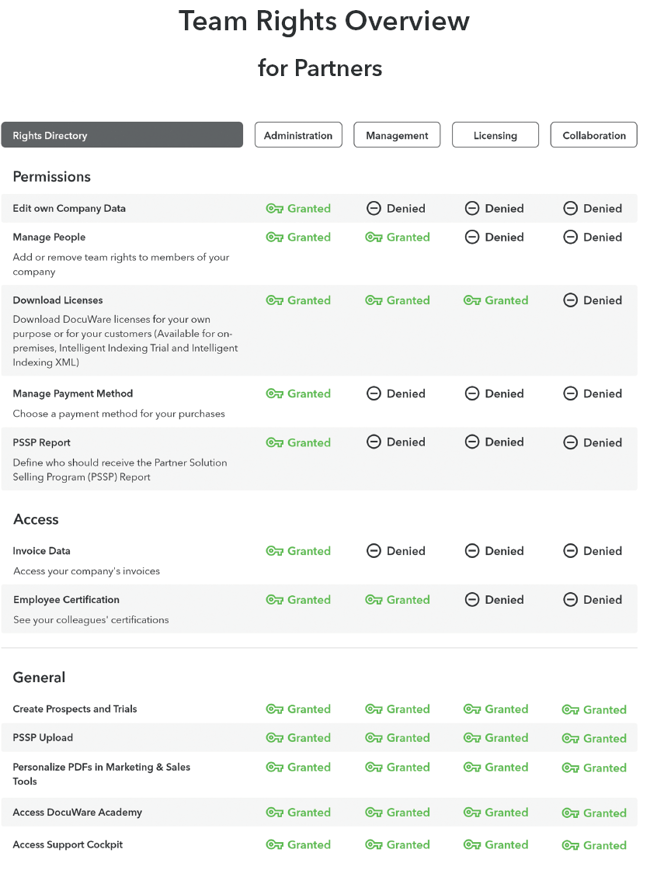This screenshot has height=870, width=650.
Task: Click the Administration Granted key icon for Invoice Data
Action: coord(274,551)
